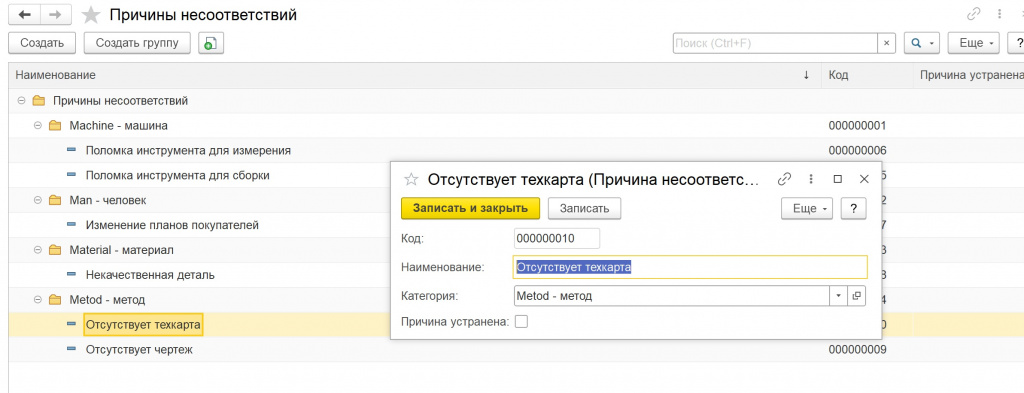The height and width of the screenshot is (393, 1024).
Task: Open the Категория field's linked item icon
Action: (857, 296)
